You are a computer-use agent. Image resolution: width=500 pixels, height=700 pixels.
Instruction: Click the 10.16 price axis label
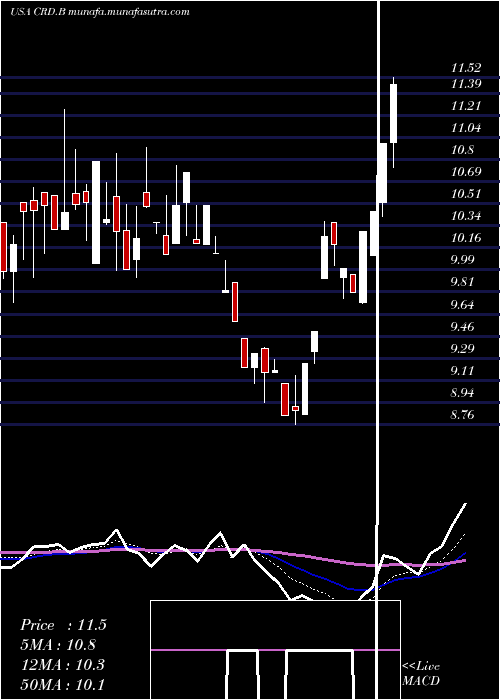466,238
